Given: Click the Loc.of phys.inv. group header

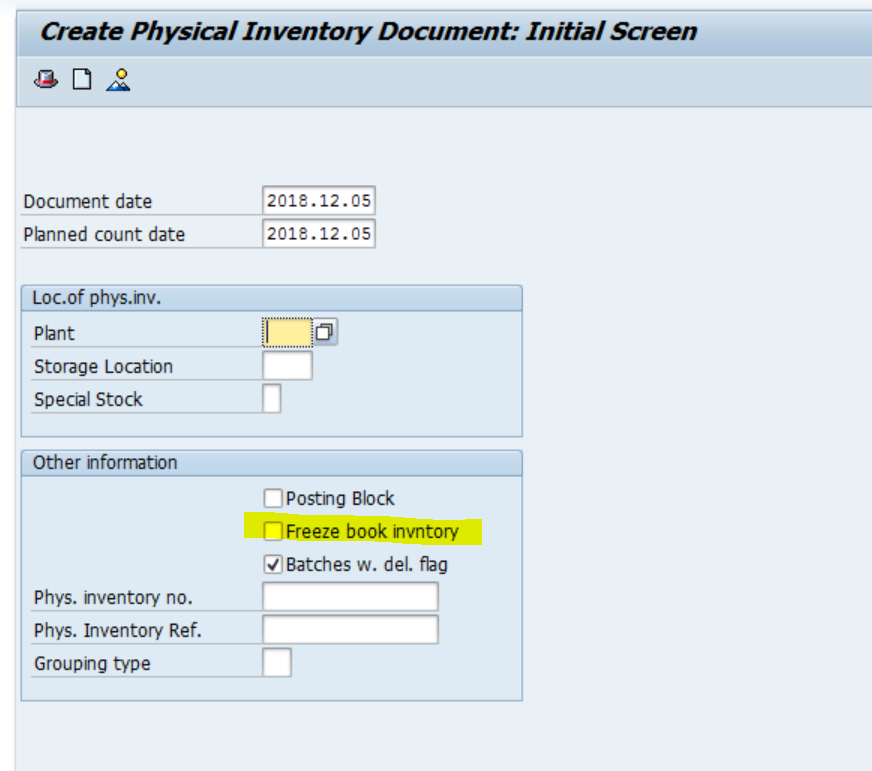Looking at the screenshot, I should click(271, 298).
